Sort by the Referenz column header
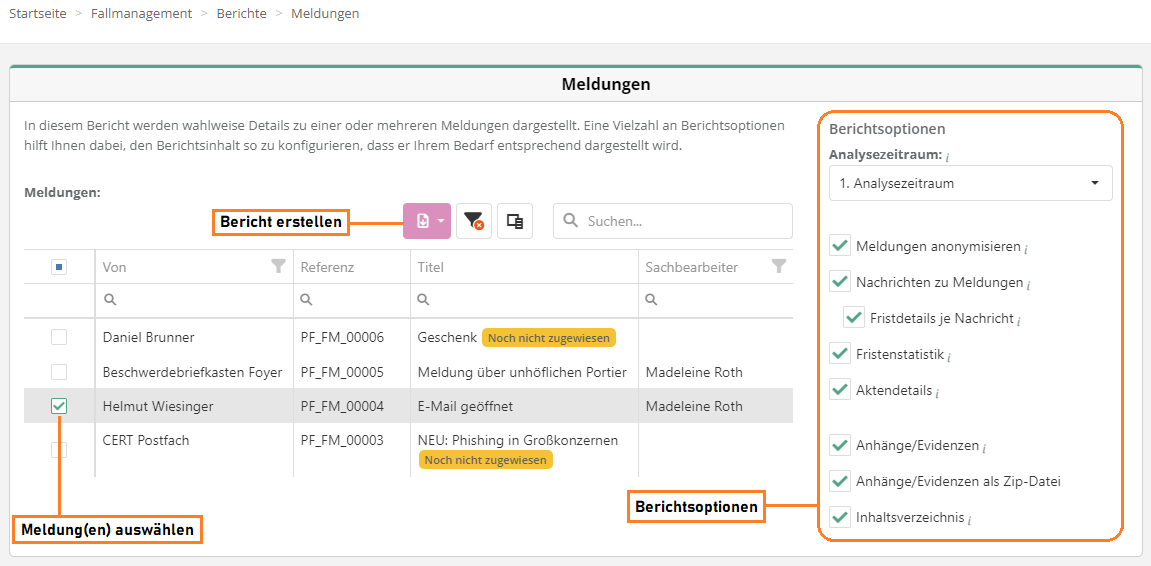 327,267
